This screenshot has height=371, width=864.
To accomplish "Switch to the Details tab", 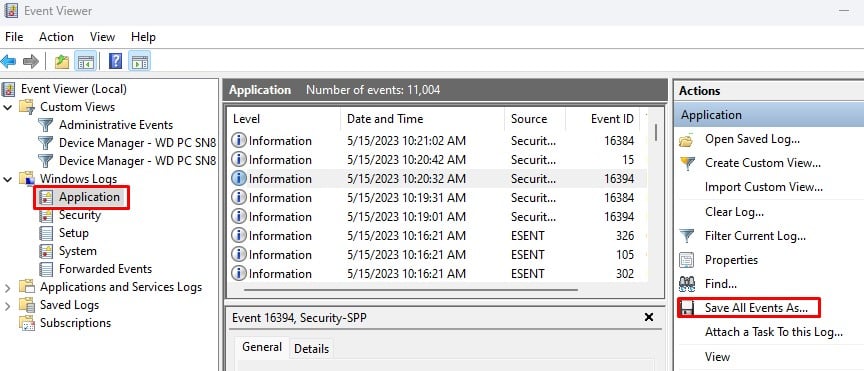I will click(311, 349).
